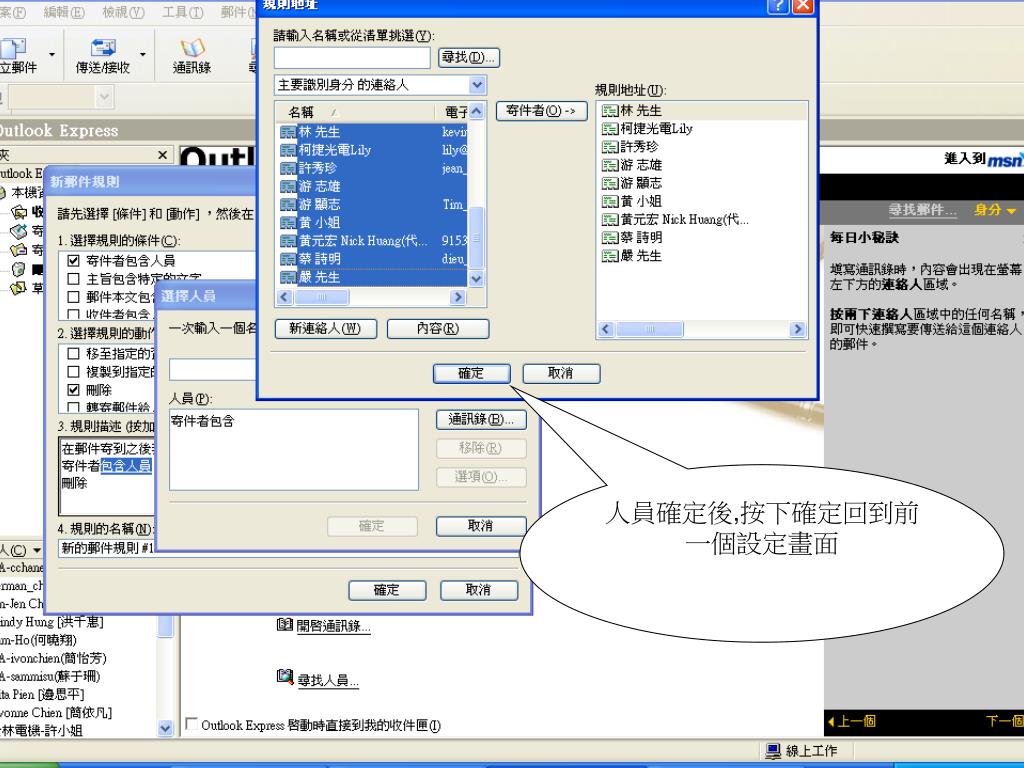
Task: Click the 尋找人員 search icon
Action: [x=285, y=677]
